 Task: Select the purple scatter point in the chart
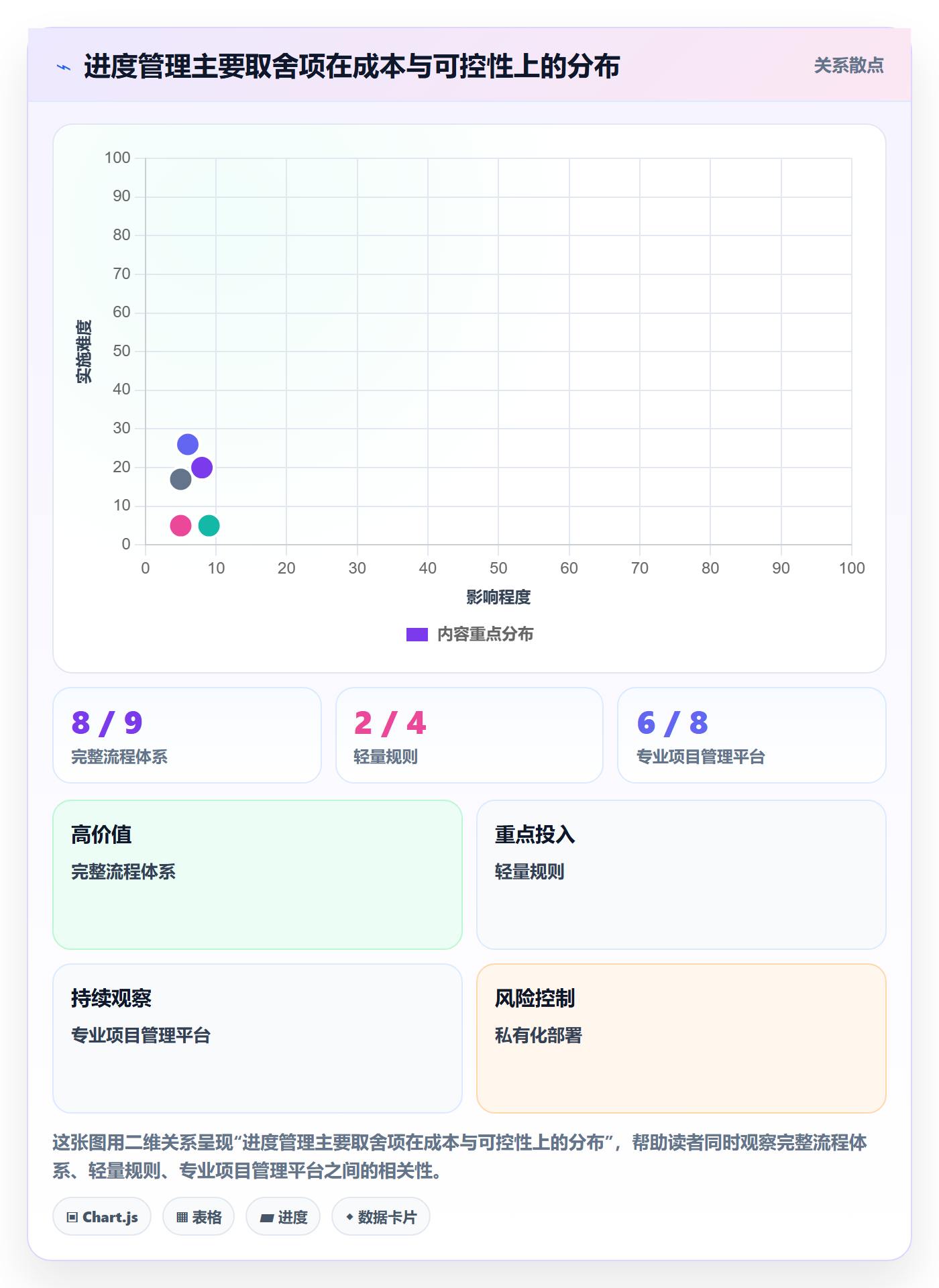(x=202, y=468)
